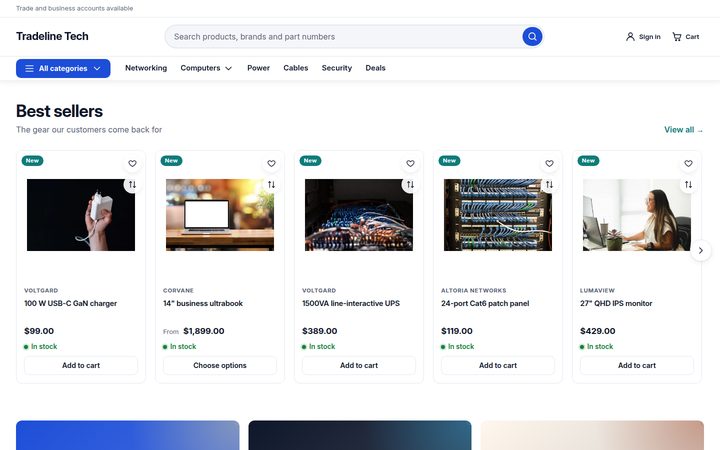Click the CORVANE brand label
The image size is (720, 450).
[x=178, y=291]
